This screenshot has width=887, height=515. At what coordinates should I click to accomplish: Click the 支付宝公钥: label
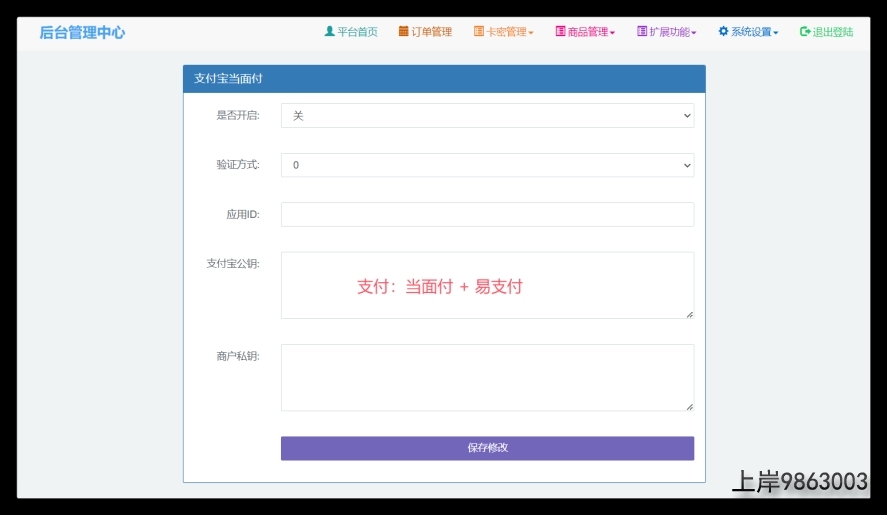[x=232, y=264]
